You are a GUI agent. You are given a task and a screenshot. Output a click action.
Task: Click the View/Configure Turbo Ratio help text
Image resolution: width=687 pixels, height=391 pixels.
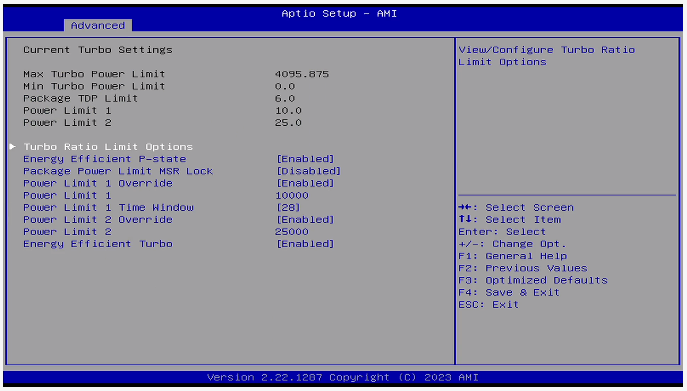pyautogui.click(x=547, y=56)
